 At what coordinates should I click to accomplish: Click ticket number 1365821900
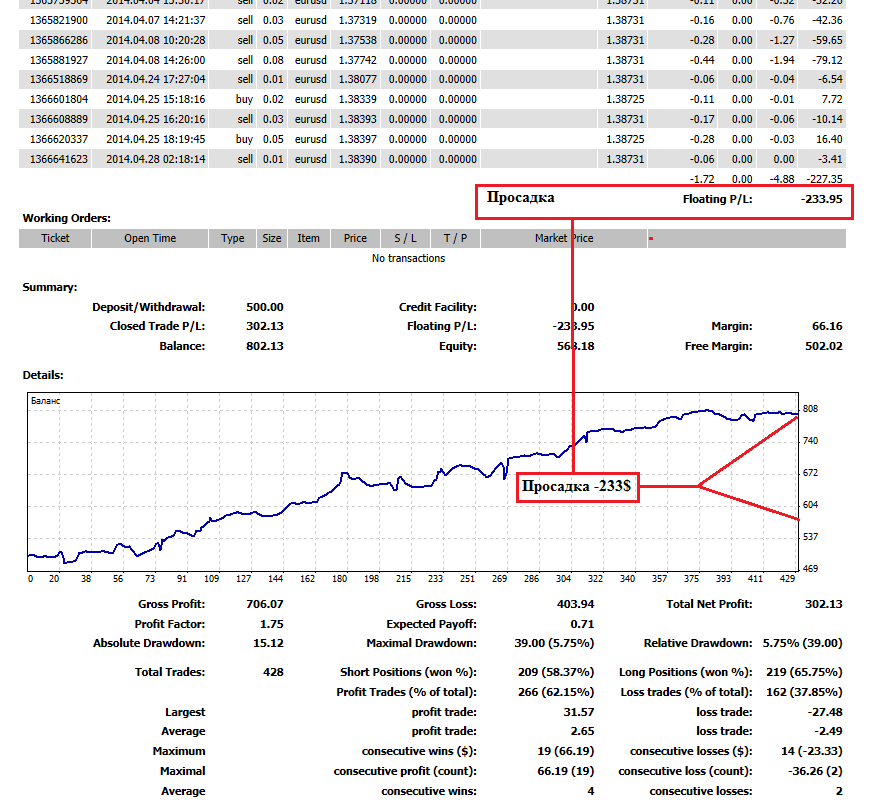click(x=59, y=20)
